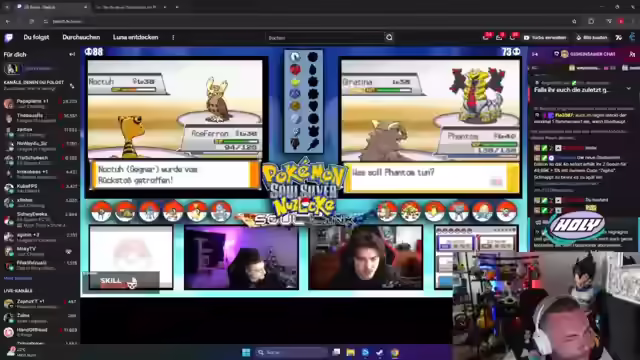Image resolution: width=640 pixels, height=360 pixels.
Task: Collapse the Für dich sidebar
Action: 72,54
